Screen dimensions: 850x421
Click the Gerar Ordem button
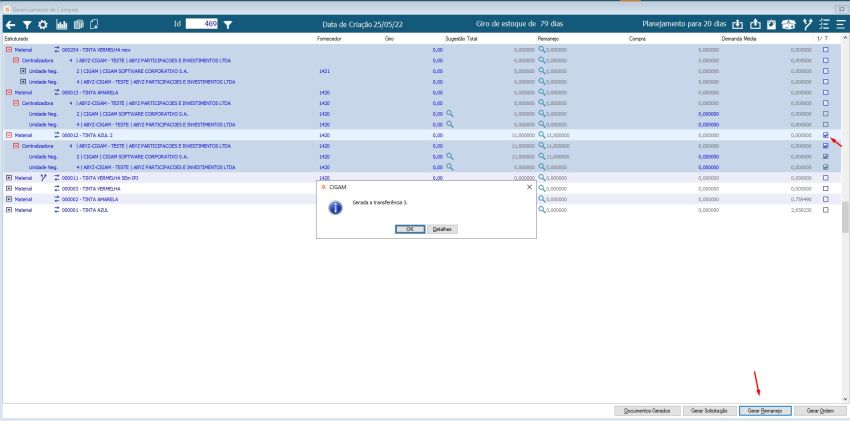(x=821, y=411)
